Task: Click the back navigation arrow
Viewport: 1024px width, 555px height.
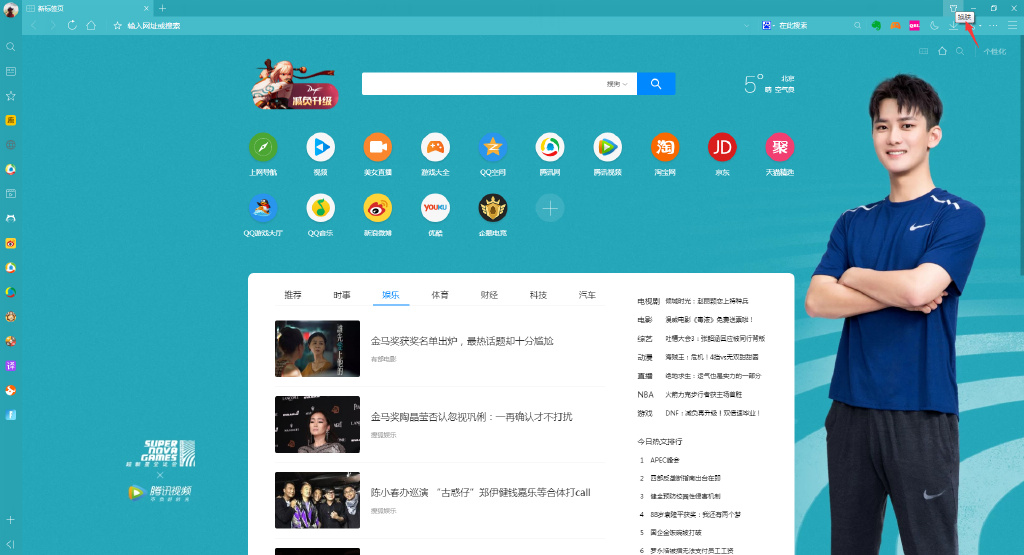Action: (33, 25)
